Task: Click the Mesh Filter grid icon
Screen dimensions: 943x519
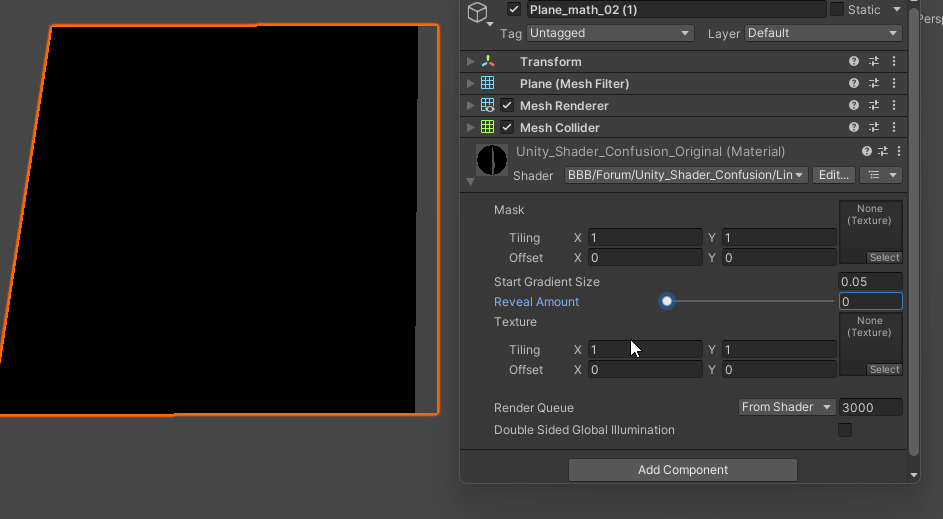Action: (488, 83)
